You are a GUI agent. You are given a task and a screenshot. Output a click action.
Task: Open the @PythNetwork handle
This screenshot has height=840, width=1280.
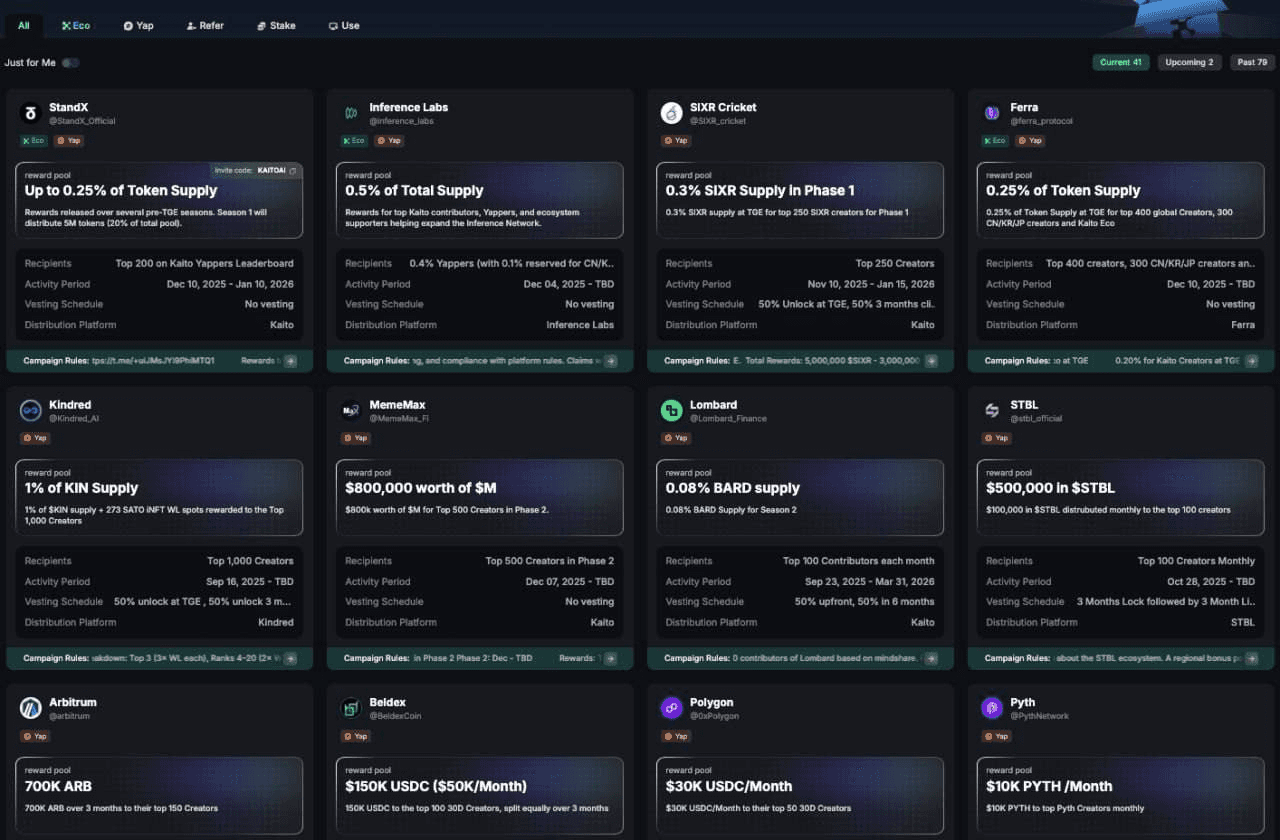click(x=1039, y=716)
